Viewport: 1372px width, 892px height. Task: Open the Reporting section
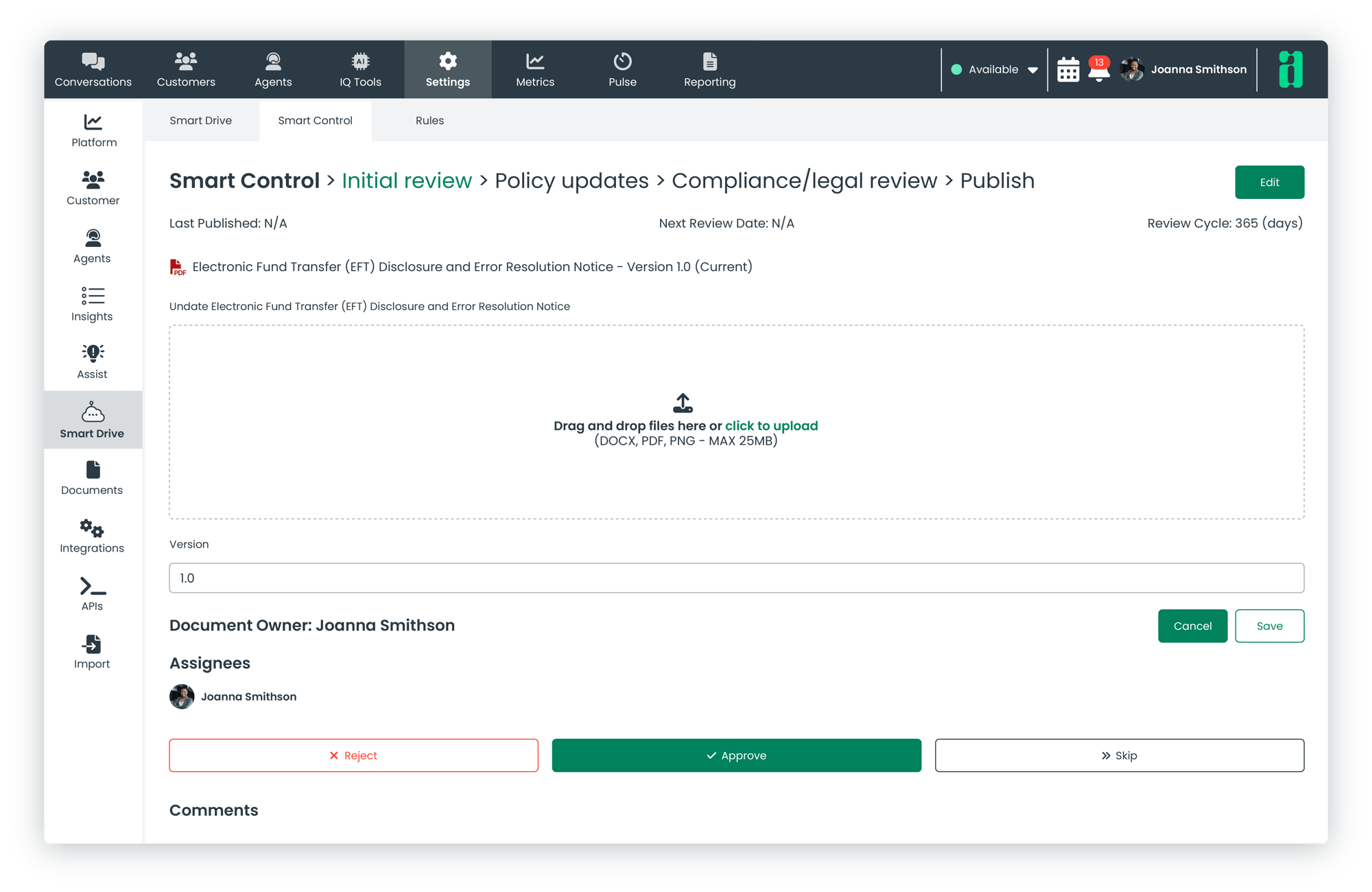coord(709,69)
